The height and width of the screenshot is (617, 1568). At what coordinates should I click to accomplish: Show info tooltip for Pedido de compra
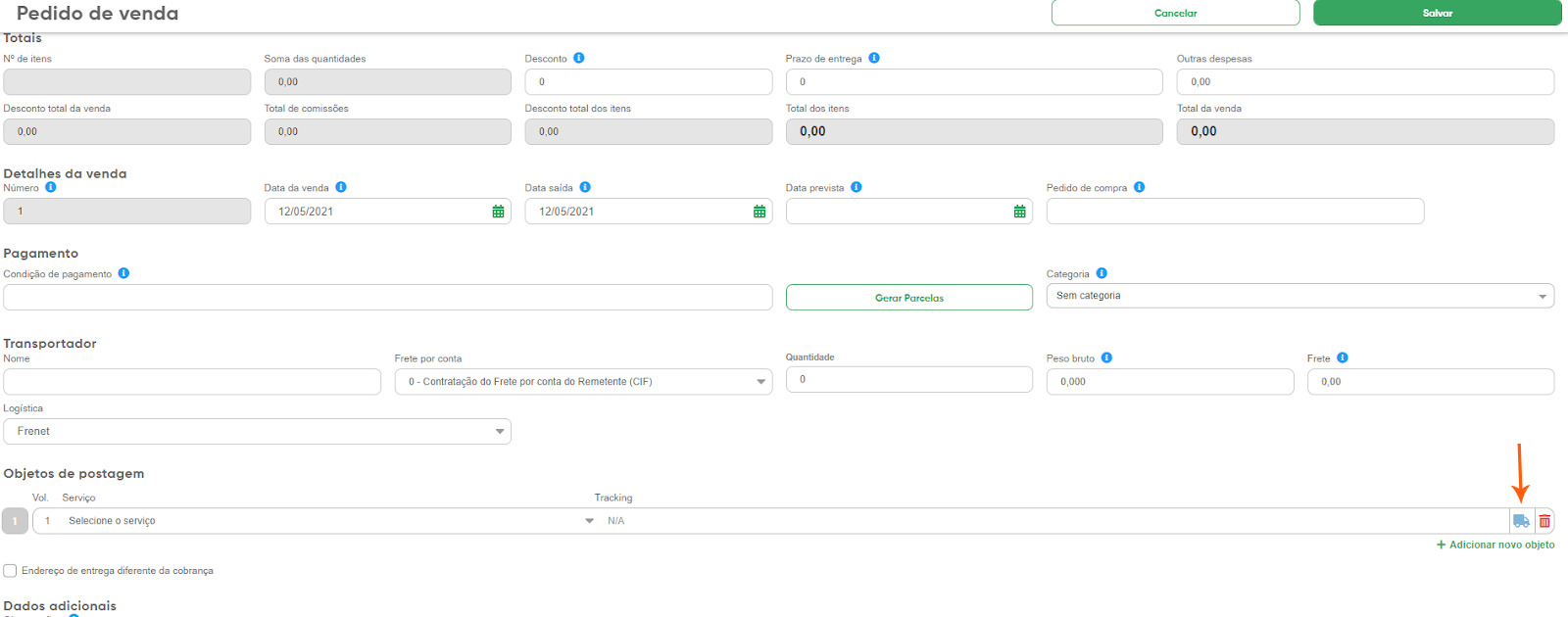point(1139,187)
